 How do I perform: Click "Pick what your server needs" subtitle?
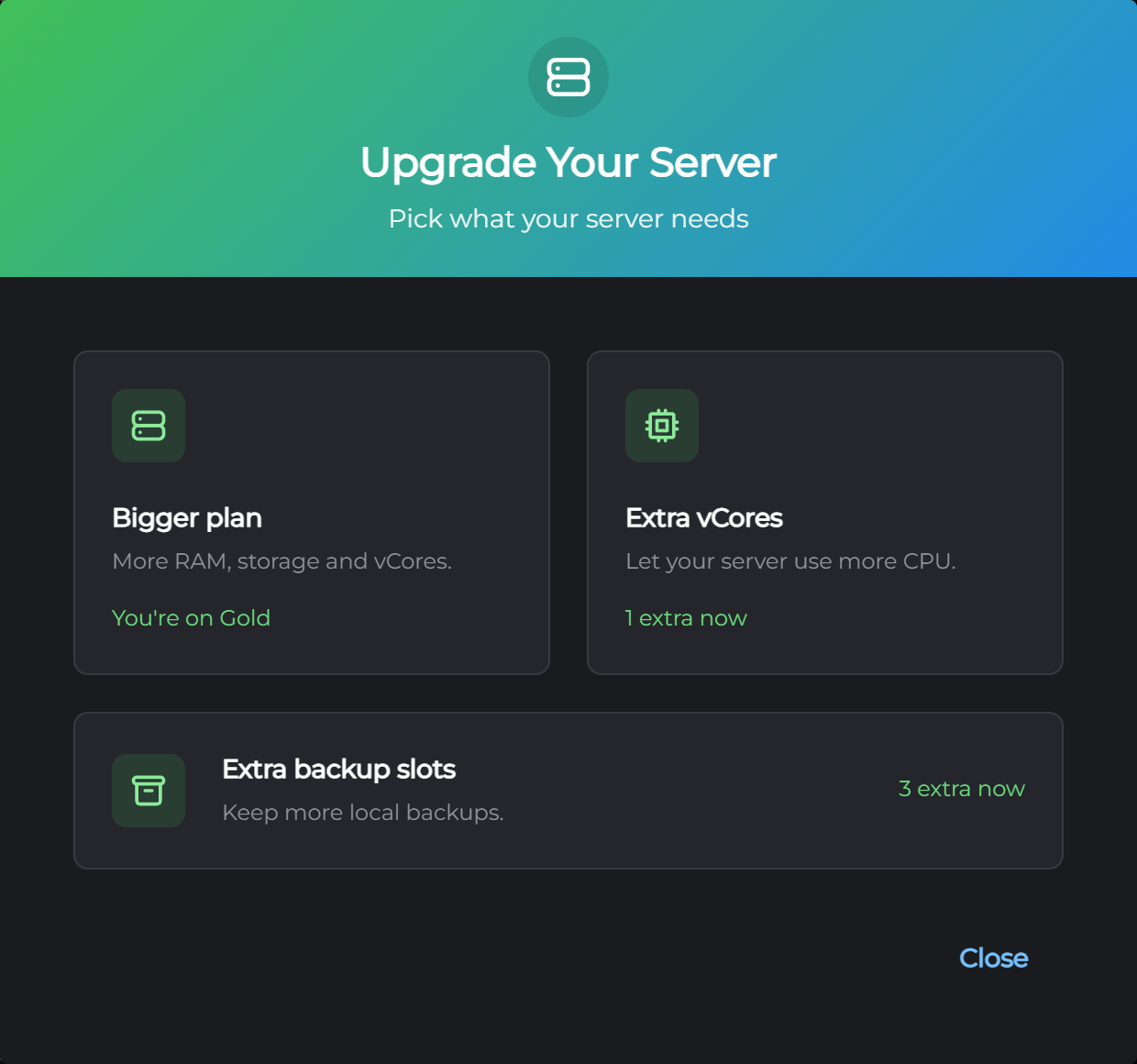point(568,219)
